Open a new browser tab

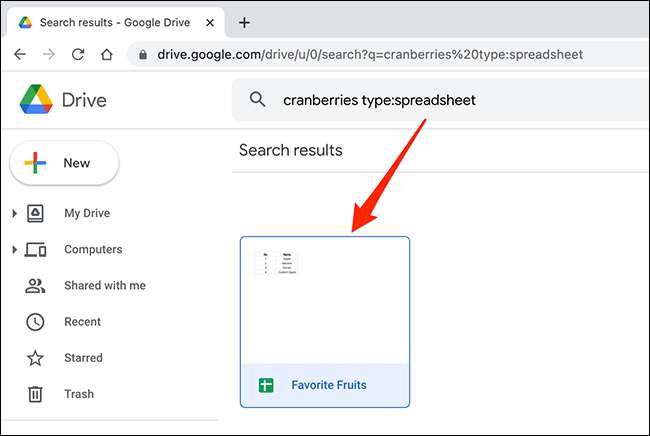click(245, 22)
